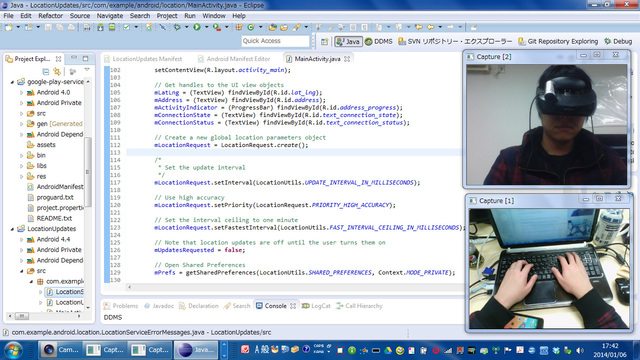Screen dimensions: 640x360
Task: Collapse the com.example package node
Action: [31, 282]
